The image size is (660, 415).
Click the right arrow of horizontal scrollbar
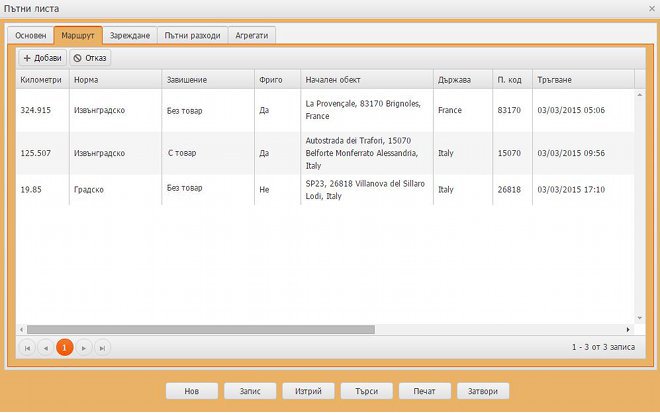point(628,329)
